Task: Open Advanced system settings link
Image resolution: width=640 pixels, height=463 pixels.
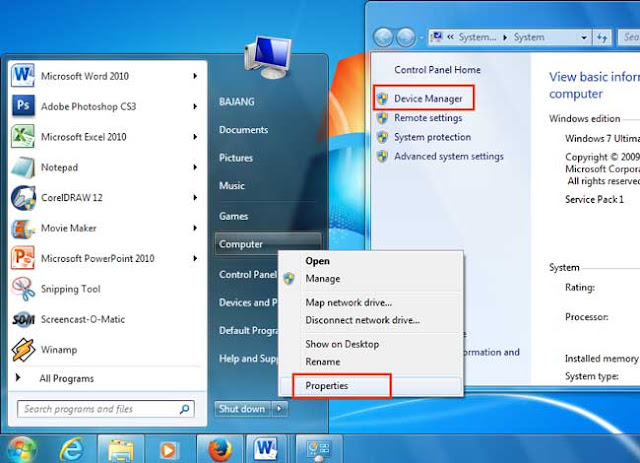Action: point(449,156)
